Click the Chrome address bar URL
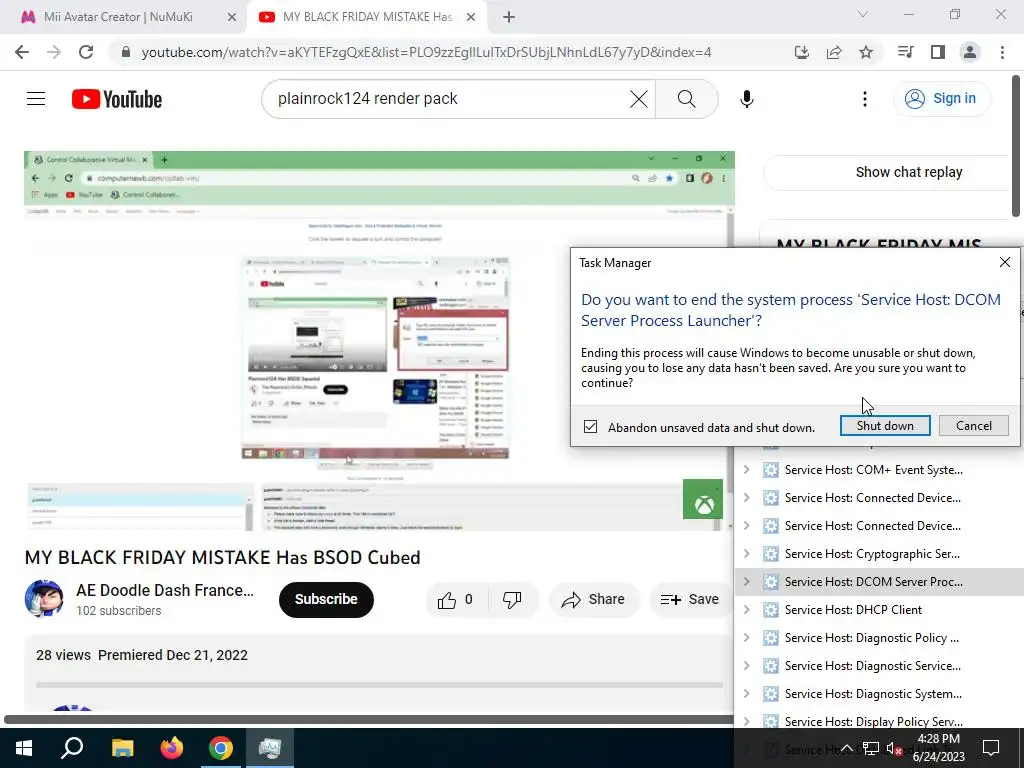The image size is (1024, 768). click(x=426, y=52)
